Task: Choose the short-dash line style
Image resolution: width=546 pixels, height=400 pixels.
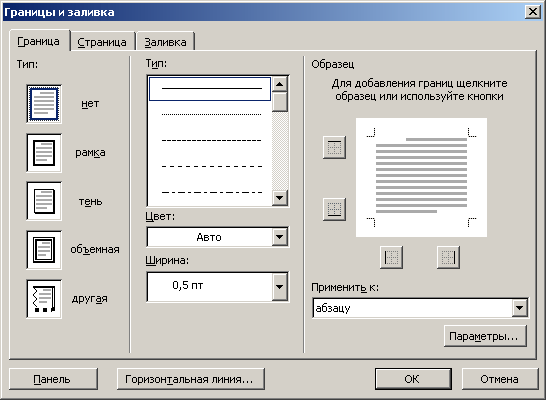Action: (210, 140)
